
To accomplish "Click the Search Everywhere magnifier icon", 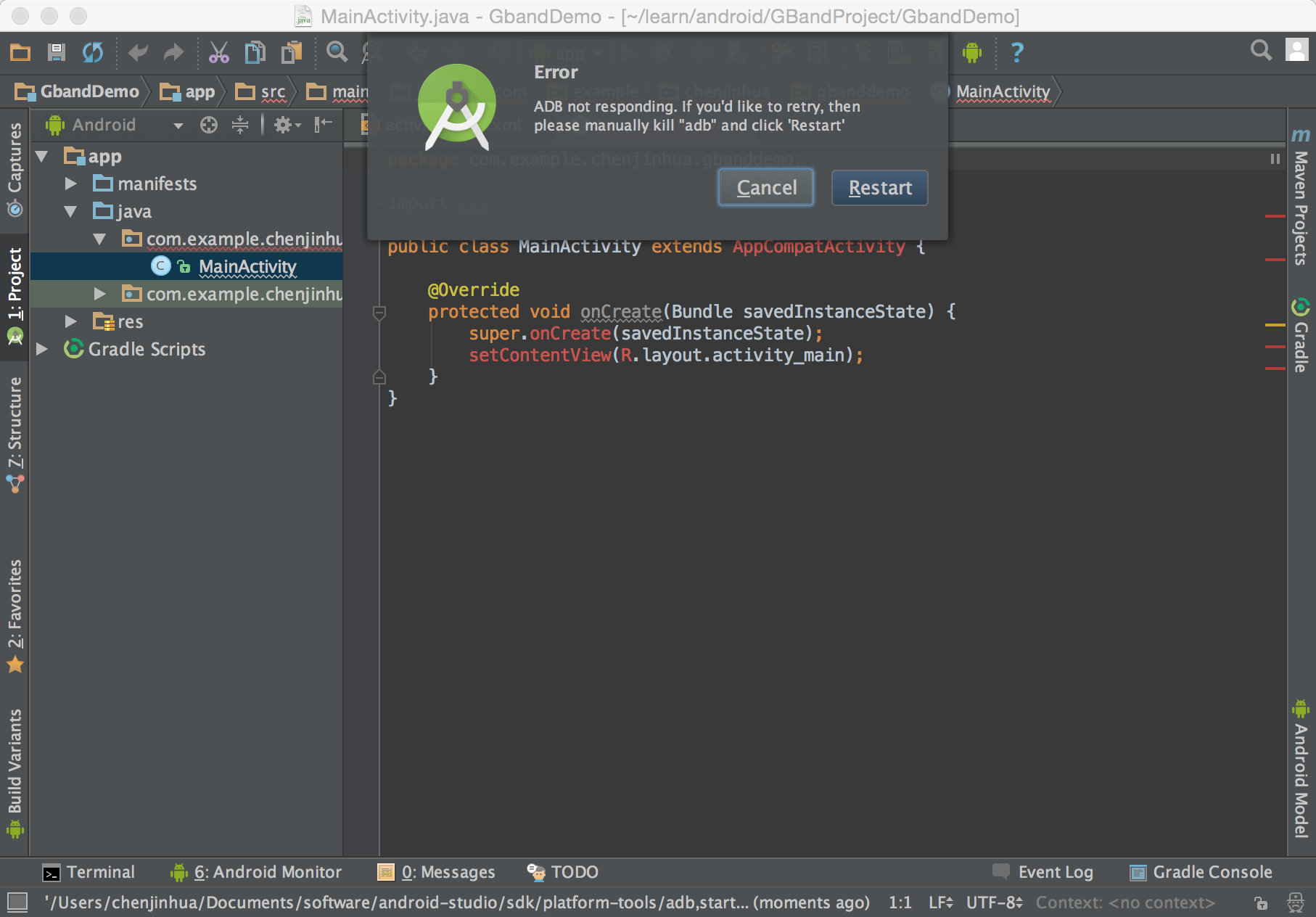I will (1261, 50).
